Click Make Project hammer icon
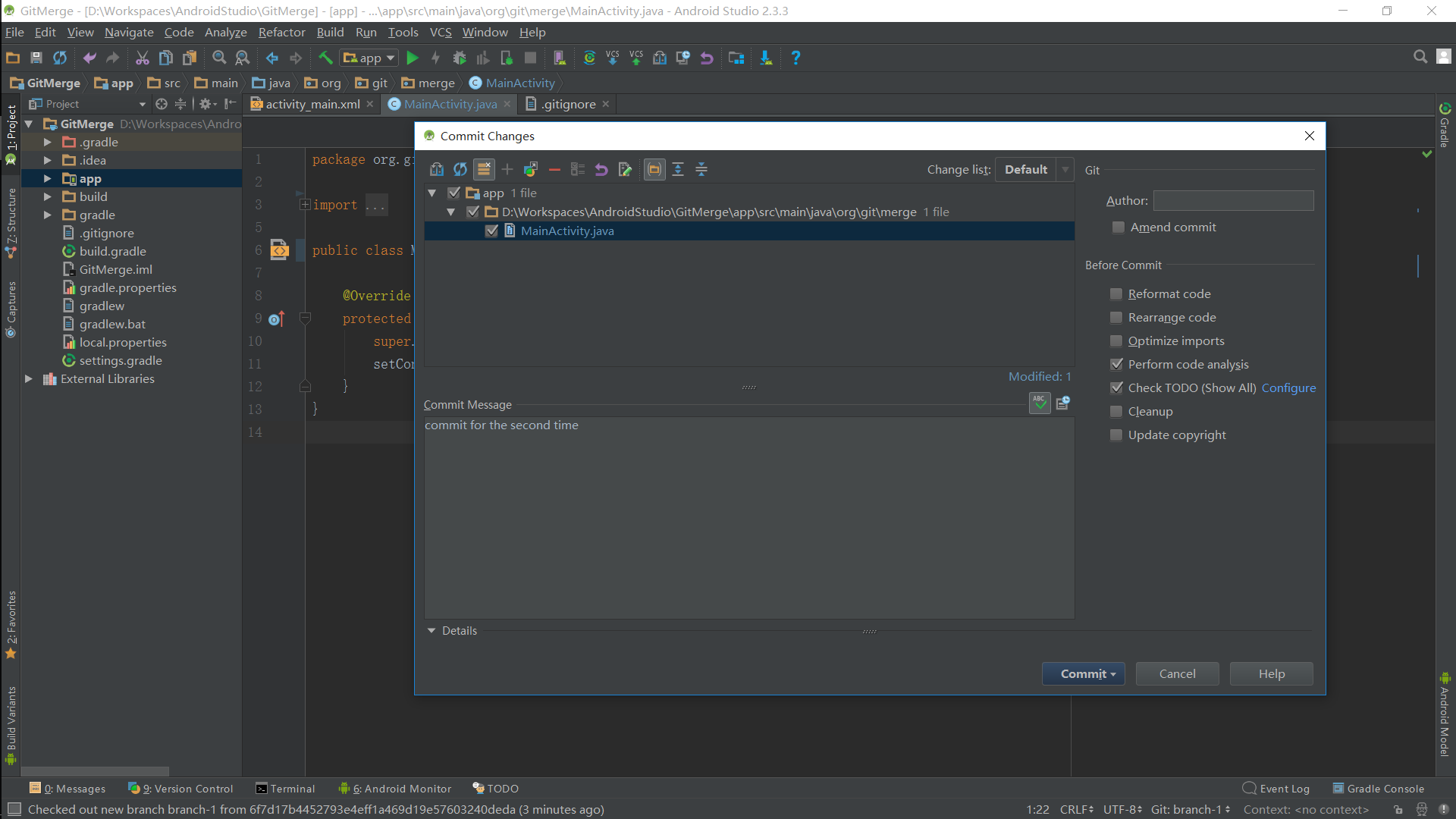 [325, 58]
